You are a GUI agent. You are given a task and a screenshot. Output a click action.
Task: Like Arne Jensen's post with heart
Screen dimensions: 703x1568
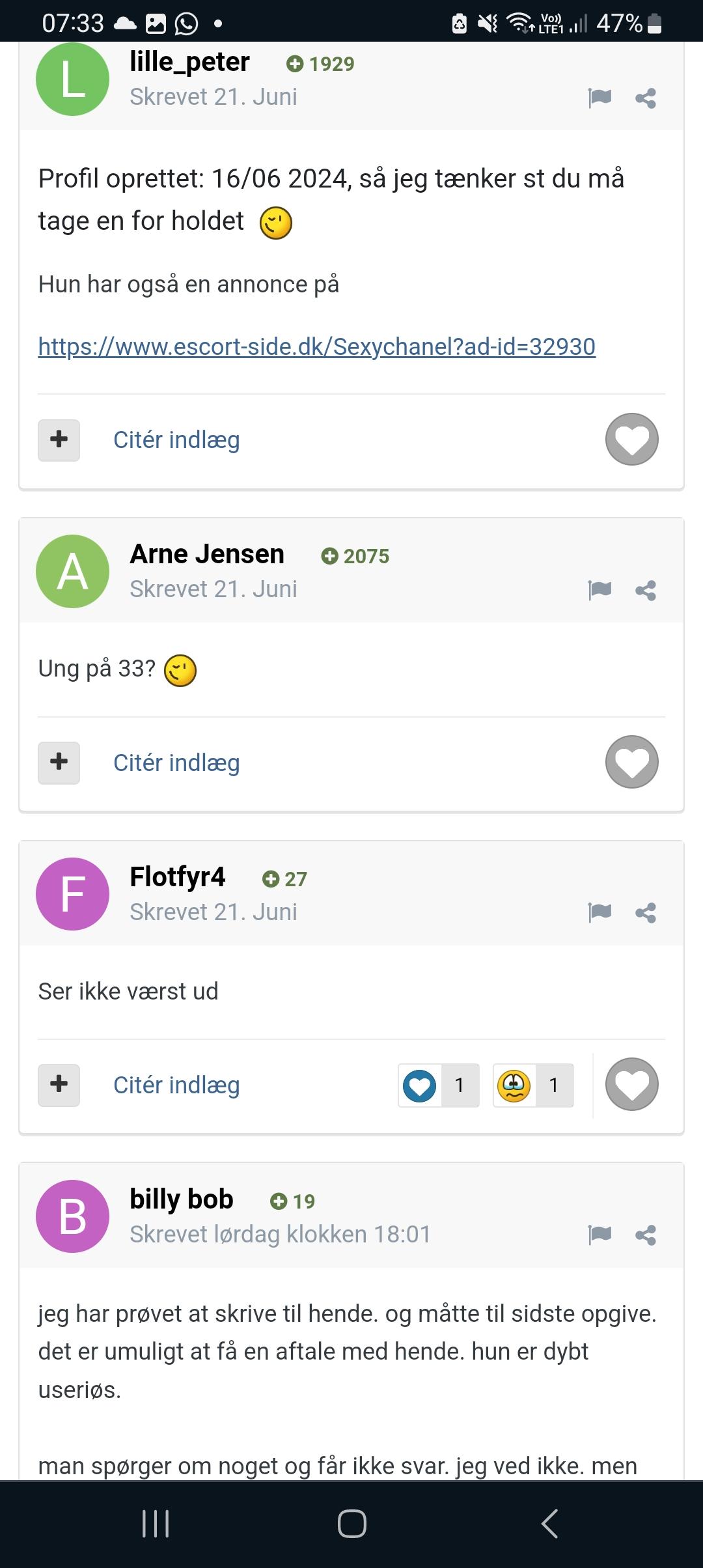(632, 762)
